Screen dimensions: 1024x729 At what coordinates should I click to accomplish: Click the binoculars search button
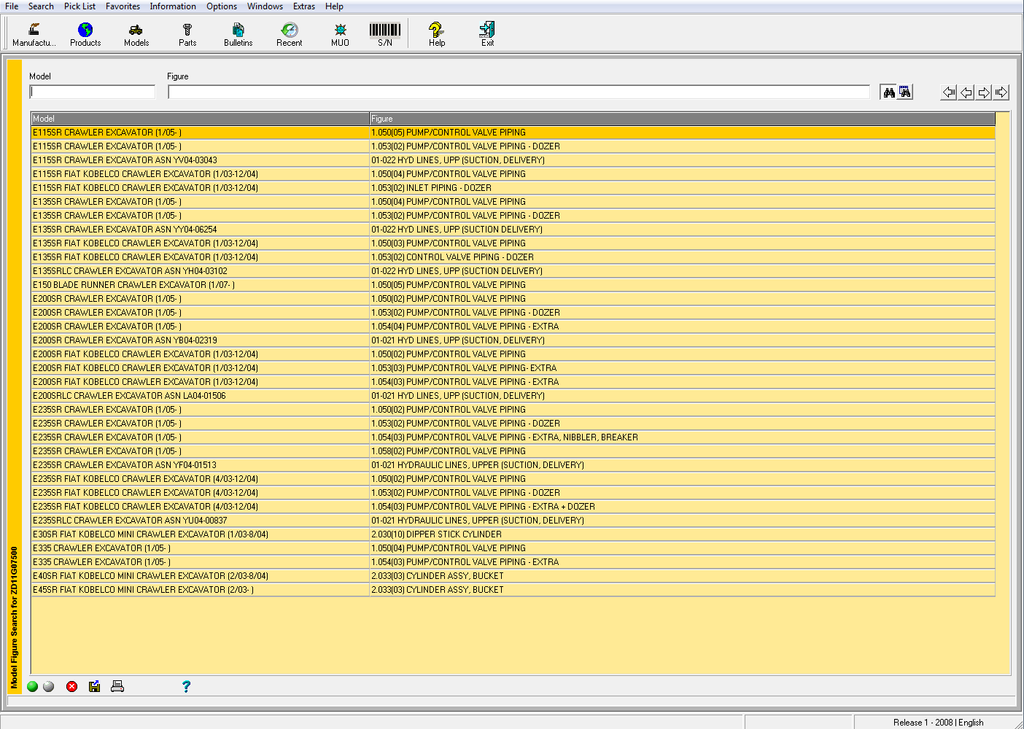887,92
